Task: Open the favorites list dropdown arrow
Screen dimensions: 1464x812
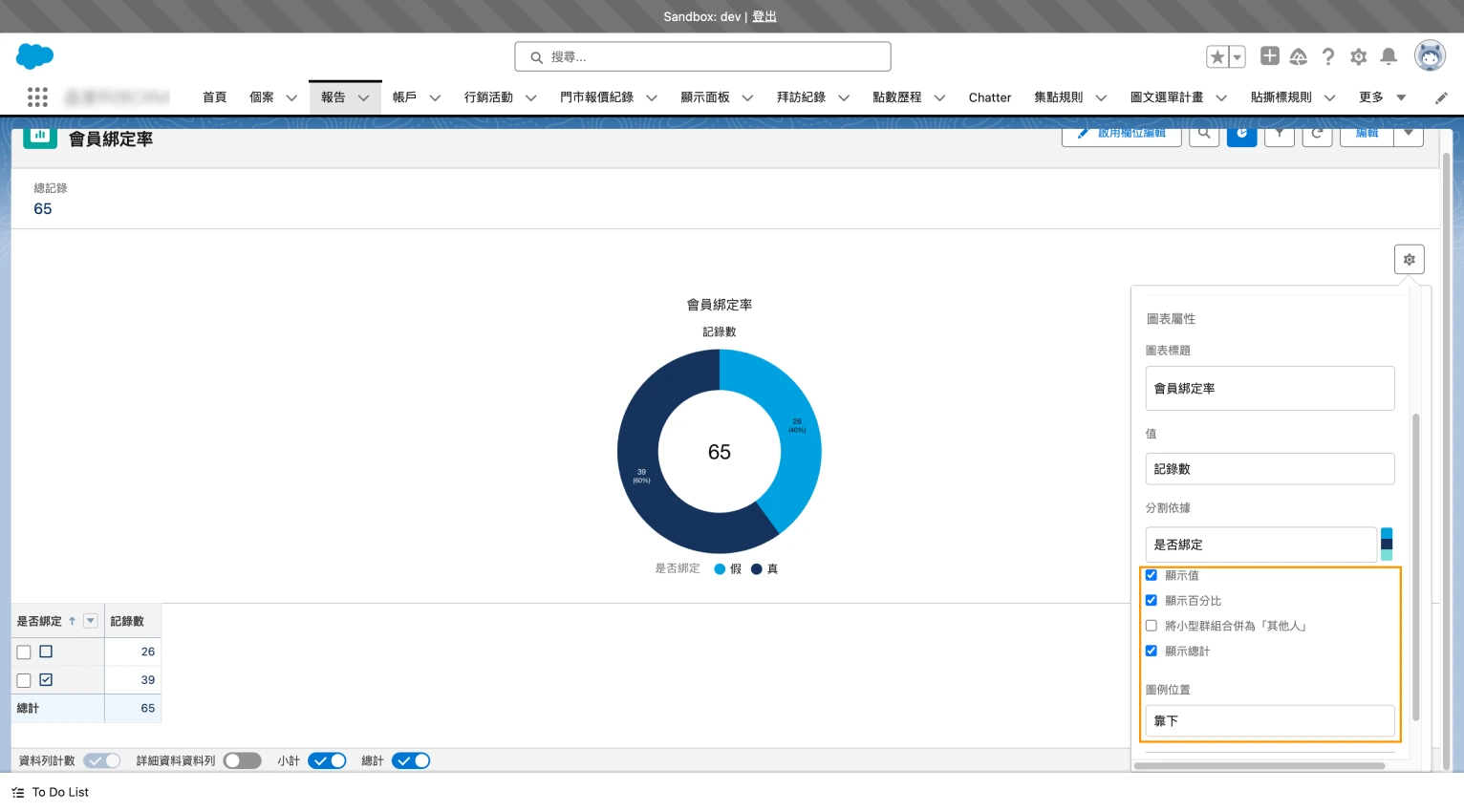Action: pyautogui.click(x=1237, y=57)
